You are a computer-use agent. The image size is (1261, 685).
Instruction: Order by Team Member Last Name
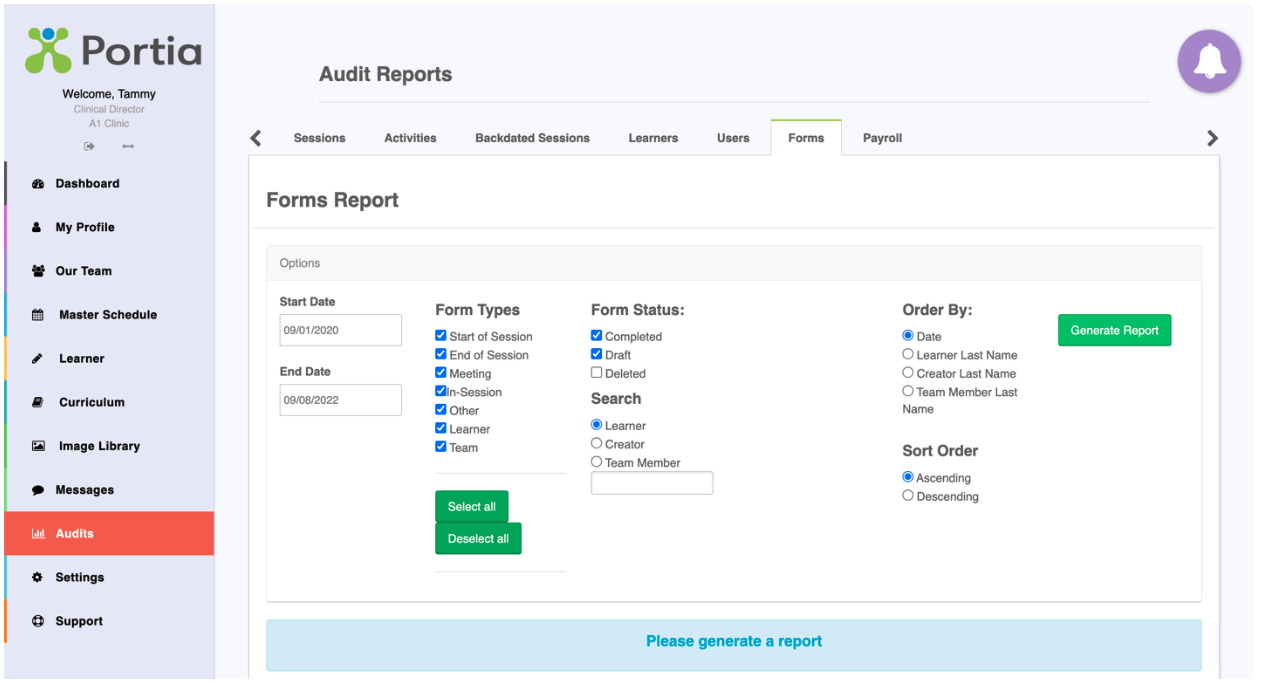[x=908, y=391]
